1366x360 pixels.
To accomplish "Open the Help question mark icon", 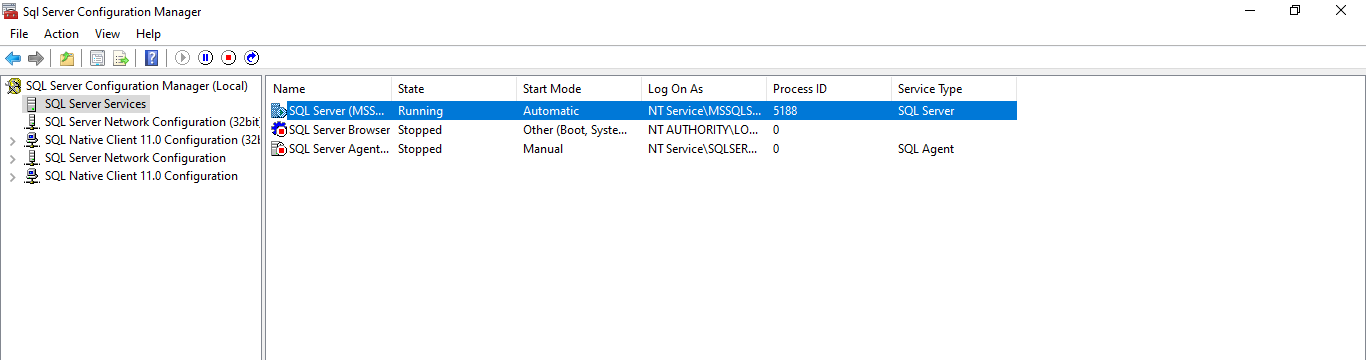I will (151, 58).
